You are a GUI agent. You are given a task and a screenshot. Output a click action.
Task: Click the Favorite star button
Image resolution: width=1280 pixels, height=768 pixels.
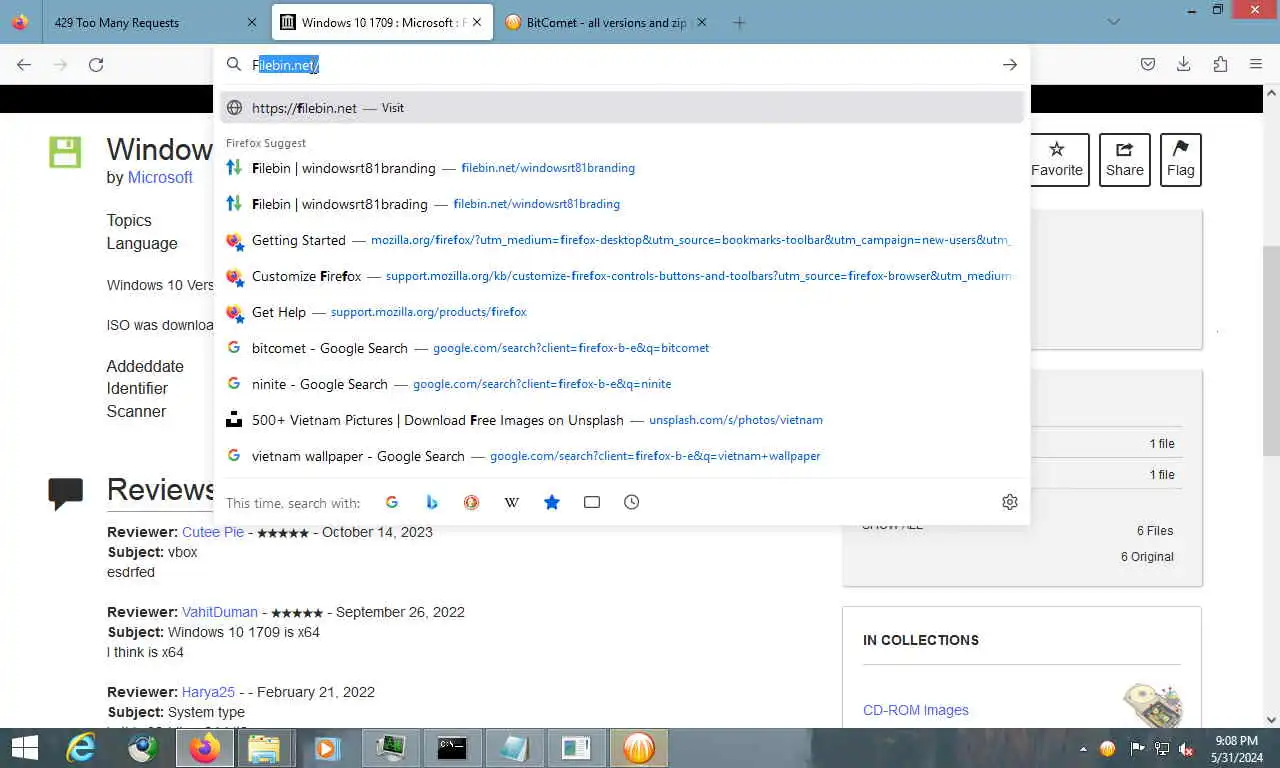pos(1057,160)
